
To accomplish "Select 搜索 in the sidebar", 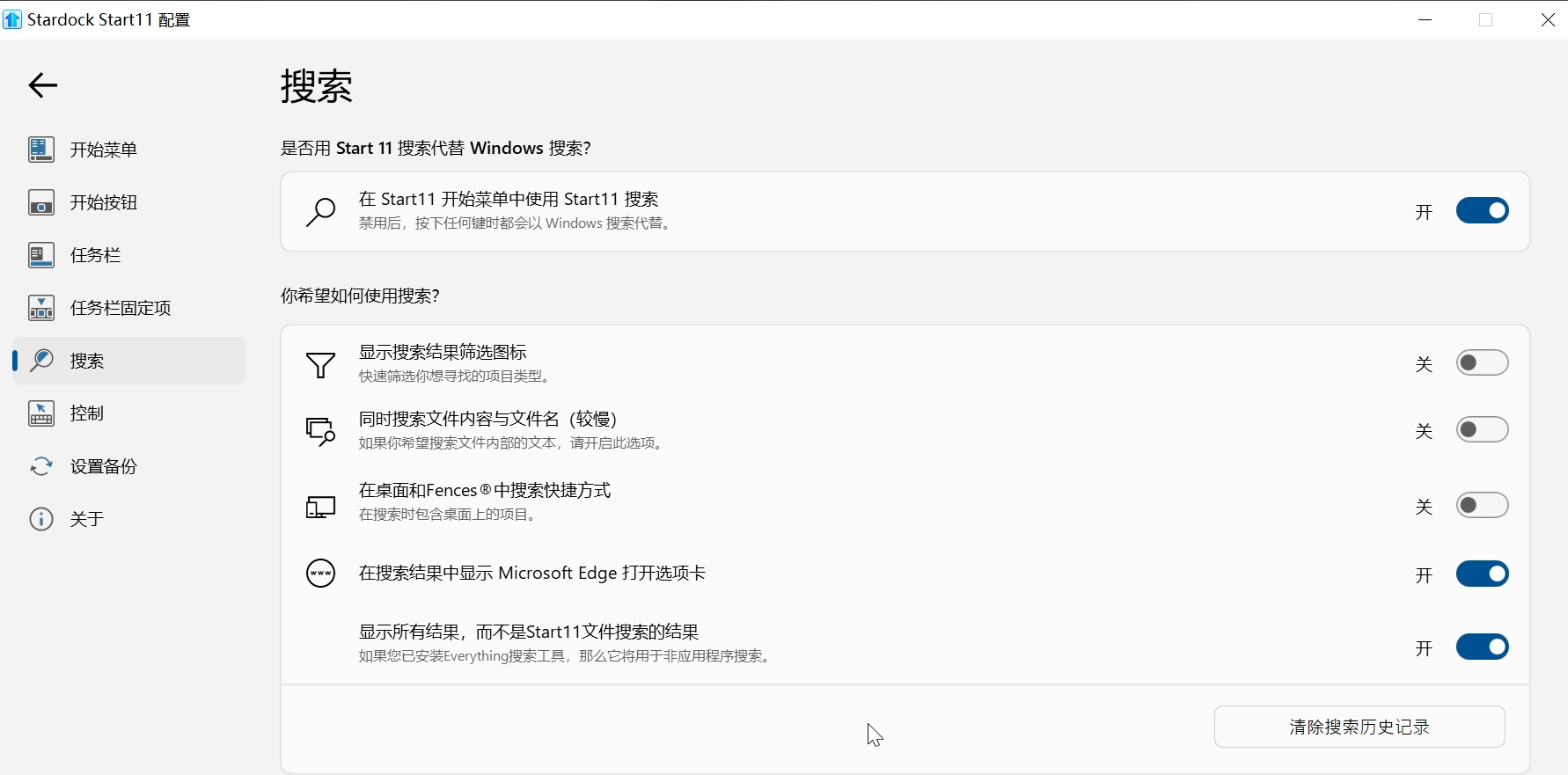I will (x=129, y=361).
